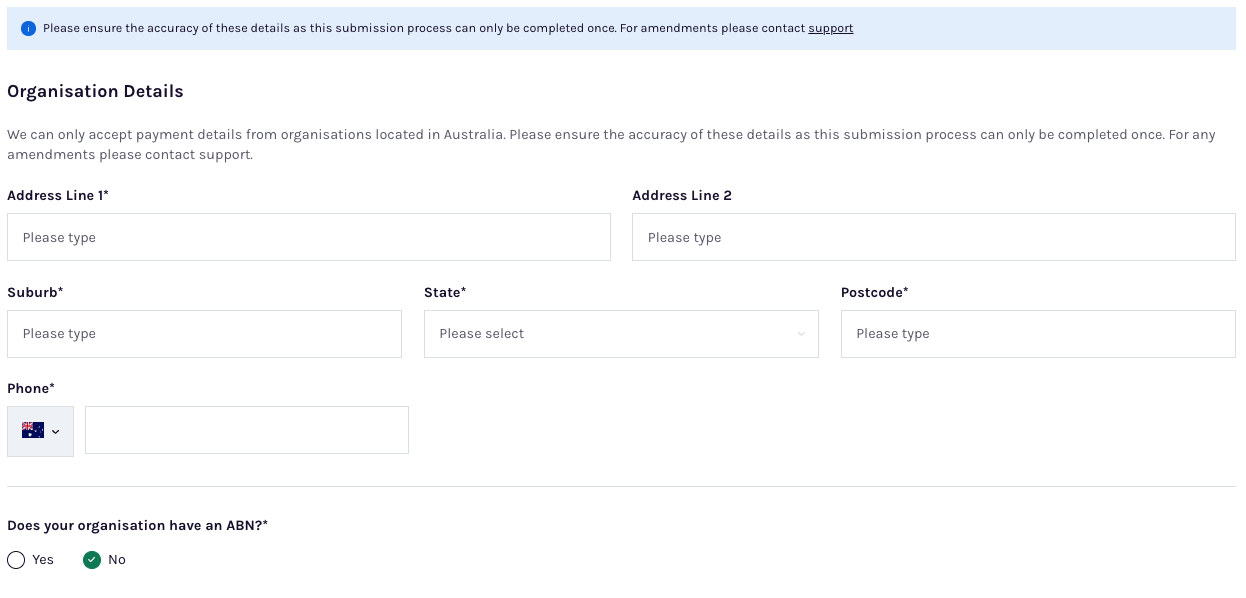This screenshot has height=598, width=1246.
Task: Click the State dropdown arrow icon
Action: (x=801, y=334)
